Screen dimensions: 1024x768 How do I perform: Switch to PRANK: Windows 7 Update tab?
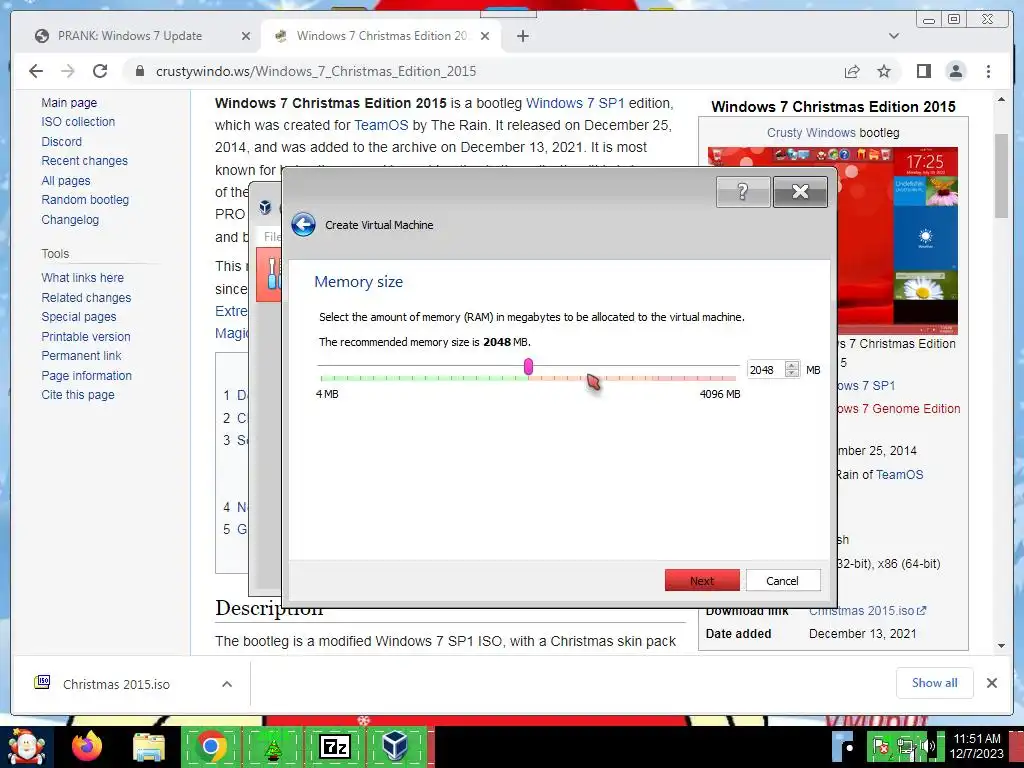(129, 36)
